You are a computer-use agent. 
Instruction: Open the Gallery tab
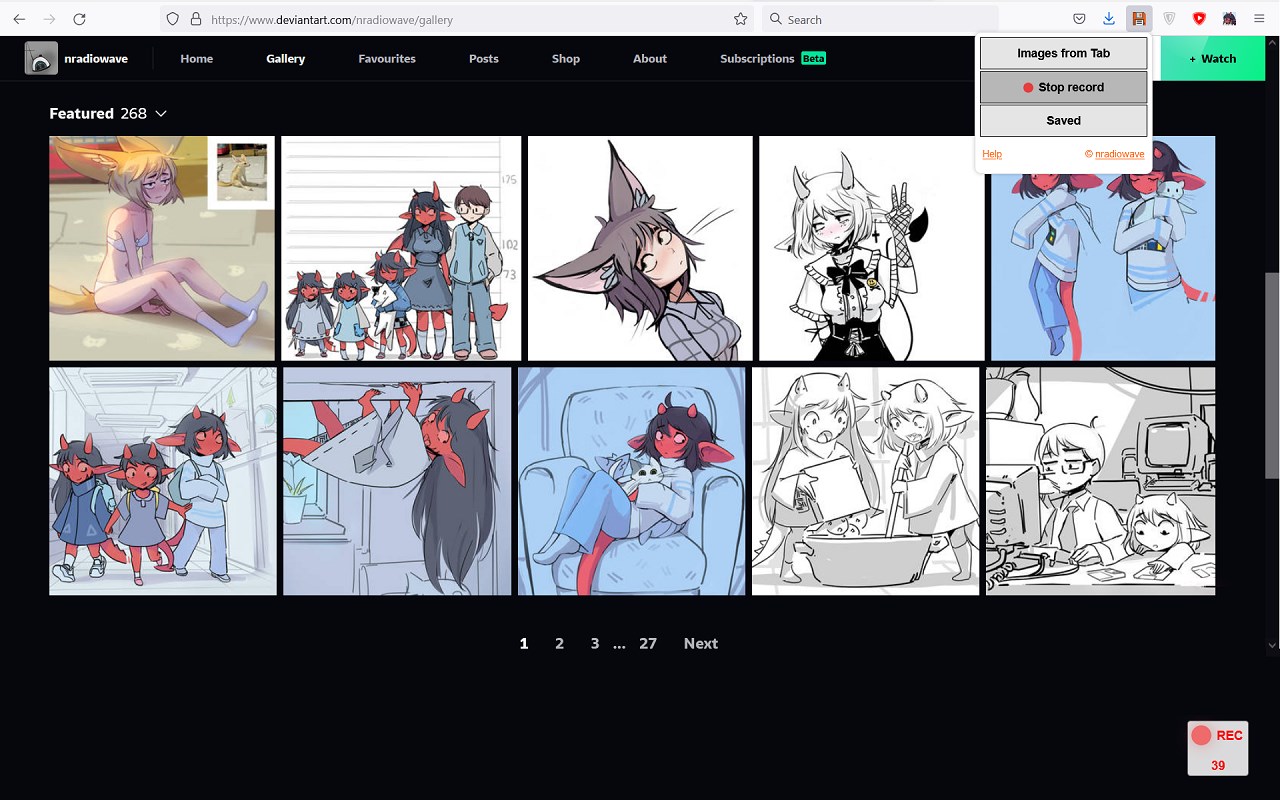(x=285, y=58)
